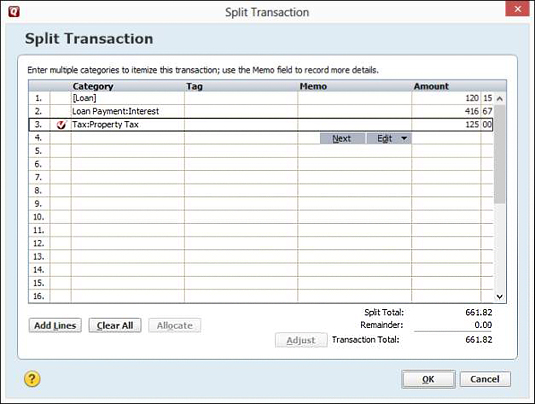535x404 pixels.
Task: Select the Loan Payment:Interest category cell
Action: [128, 111]
